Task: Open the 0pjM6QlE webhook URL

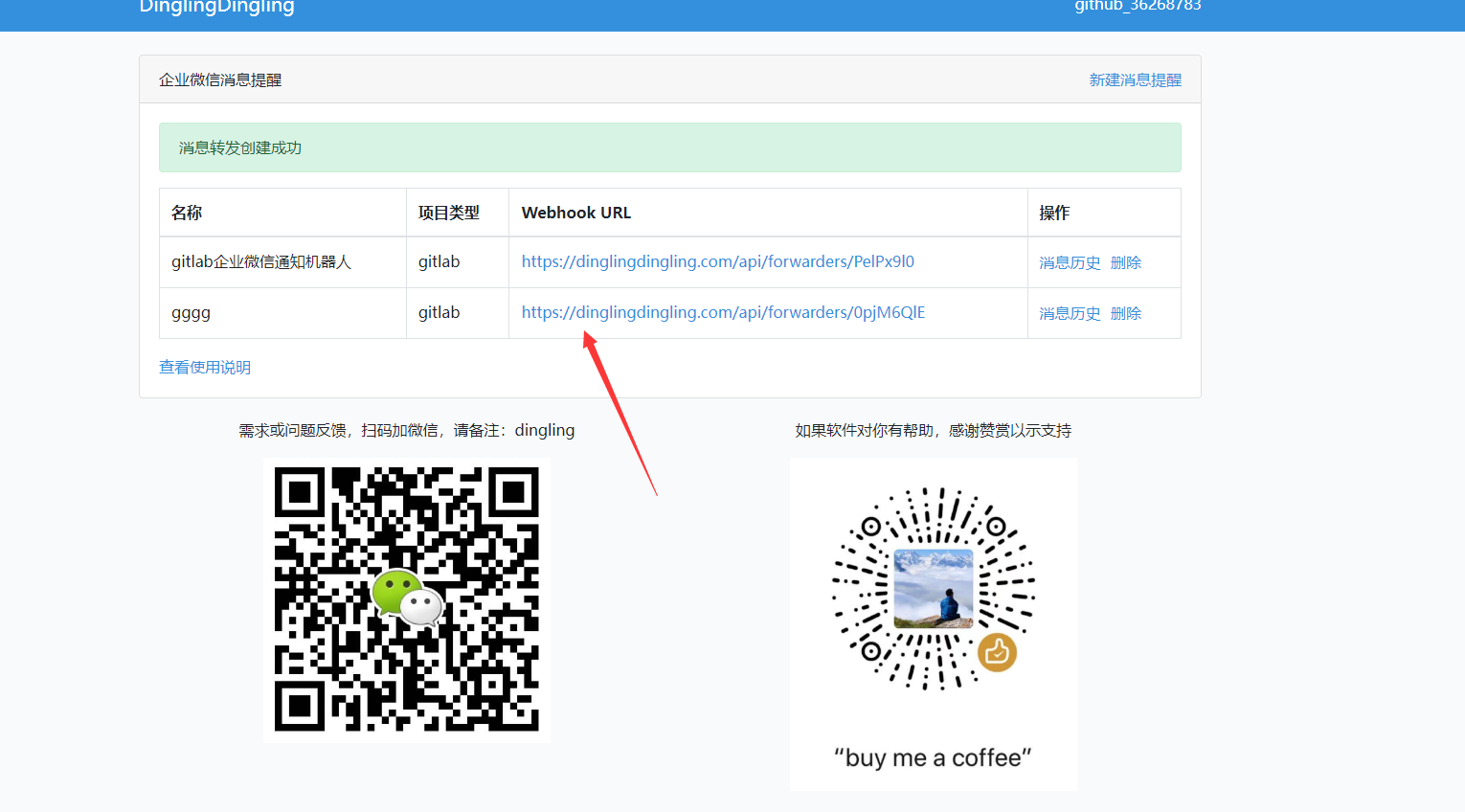Action: (x=723, y=312)
